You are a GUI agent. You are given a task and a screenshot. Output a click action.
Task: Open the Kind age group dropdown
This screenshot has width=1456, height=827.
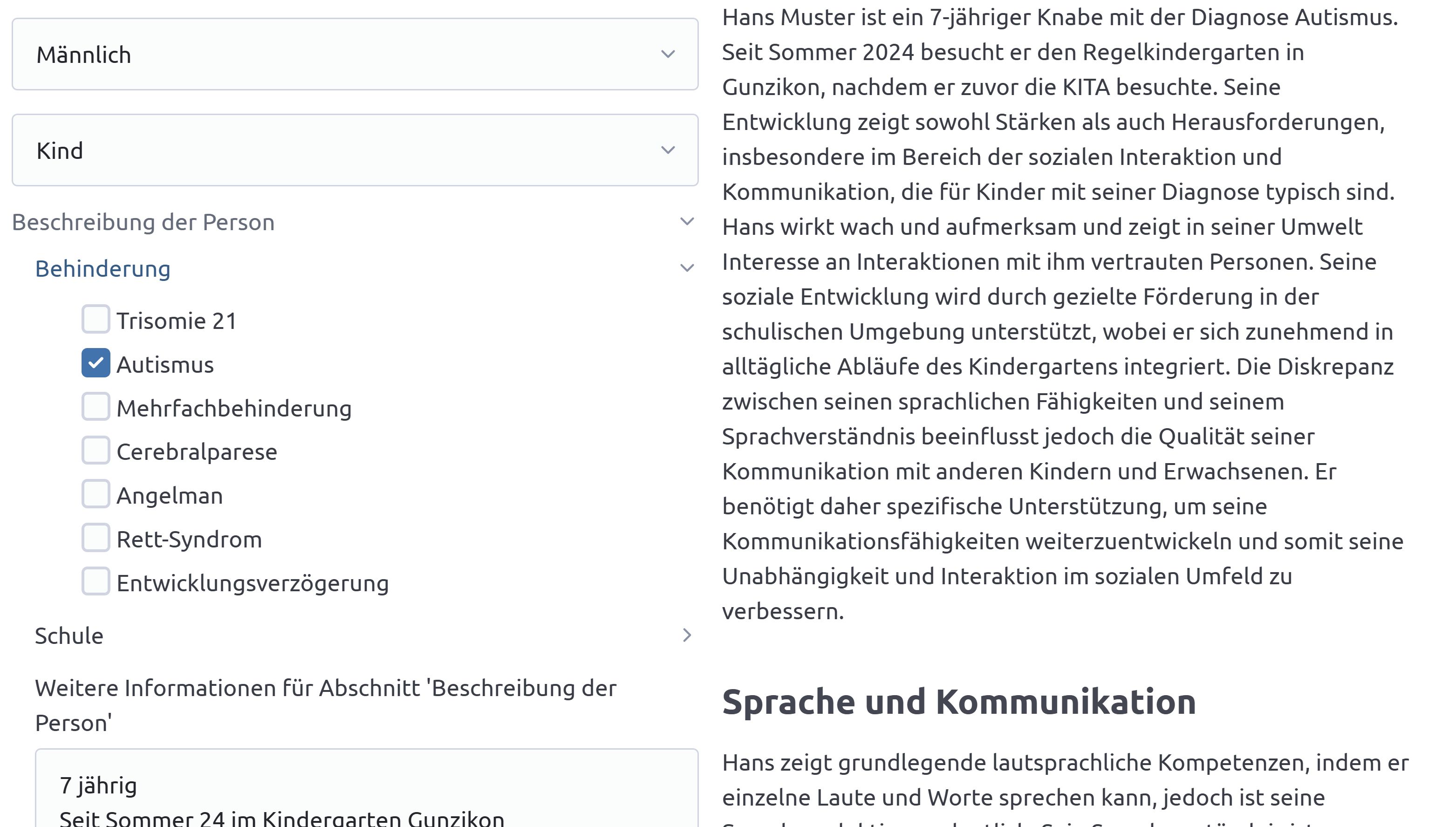[355, 150]
